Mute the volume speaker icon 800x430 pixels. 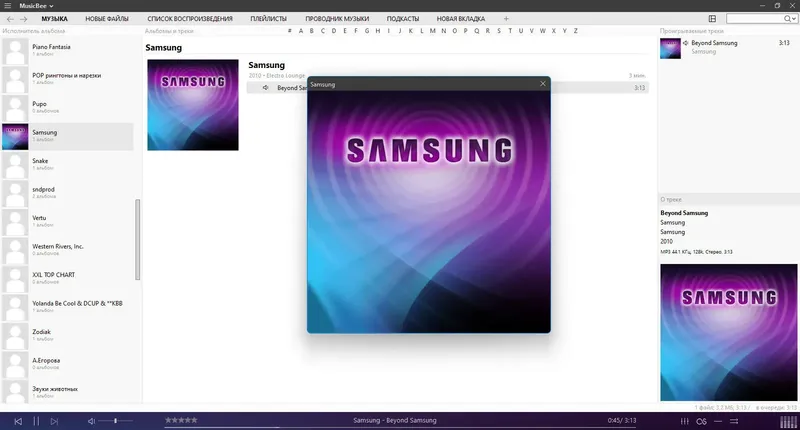point(92,421)
